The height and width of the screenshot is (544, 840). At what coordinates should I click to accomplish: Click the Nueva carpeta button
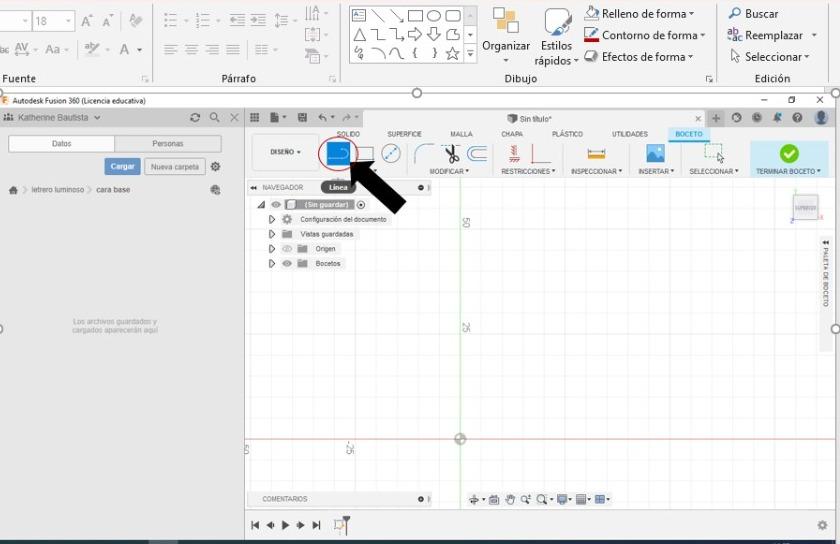tap(175, 167)
